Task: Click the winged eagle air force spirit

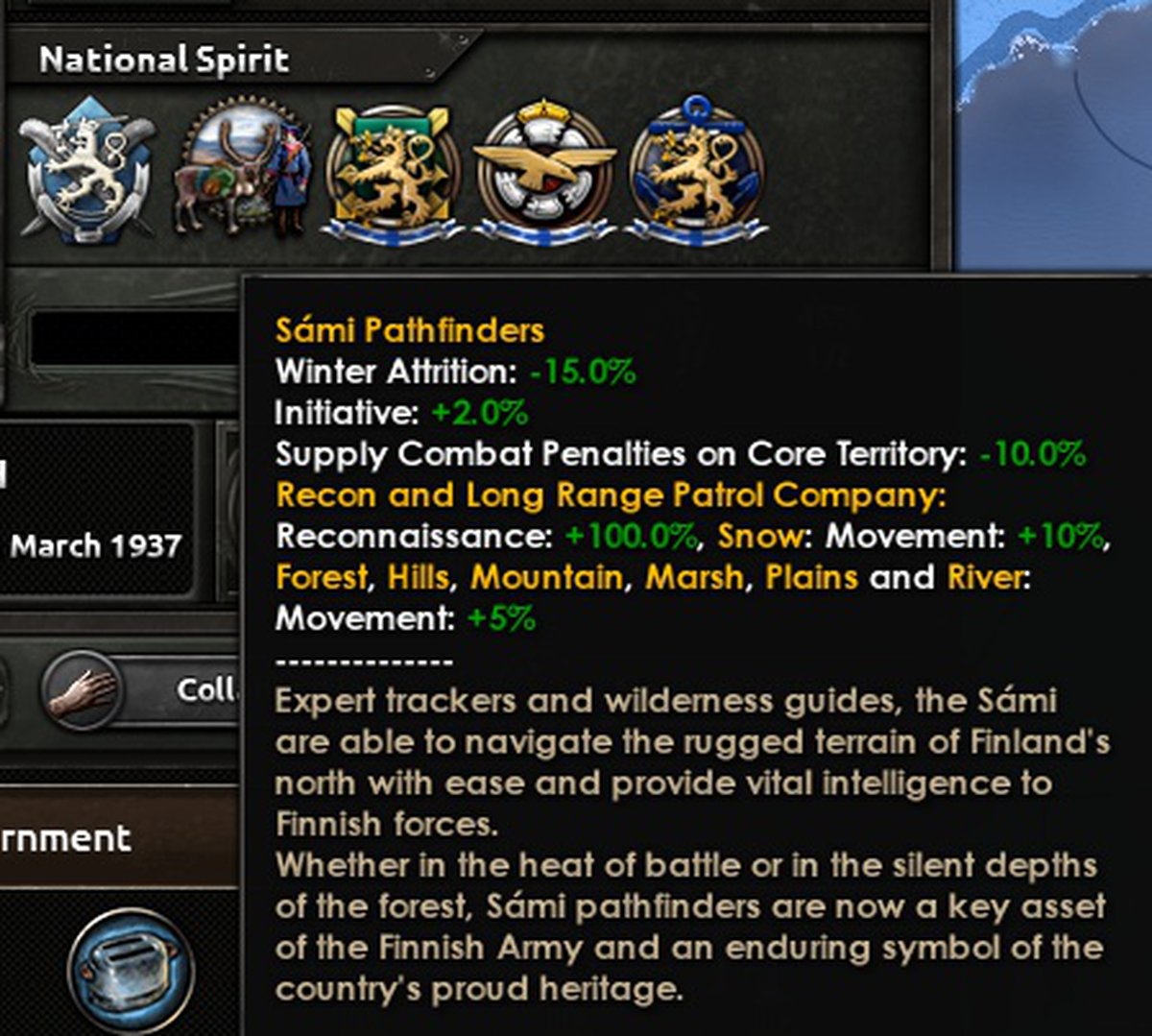Action: (x=543, y=173)
